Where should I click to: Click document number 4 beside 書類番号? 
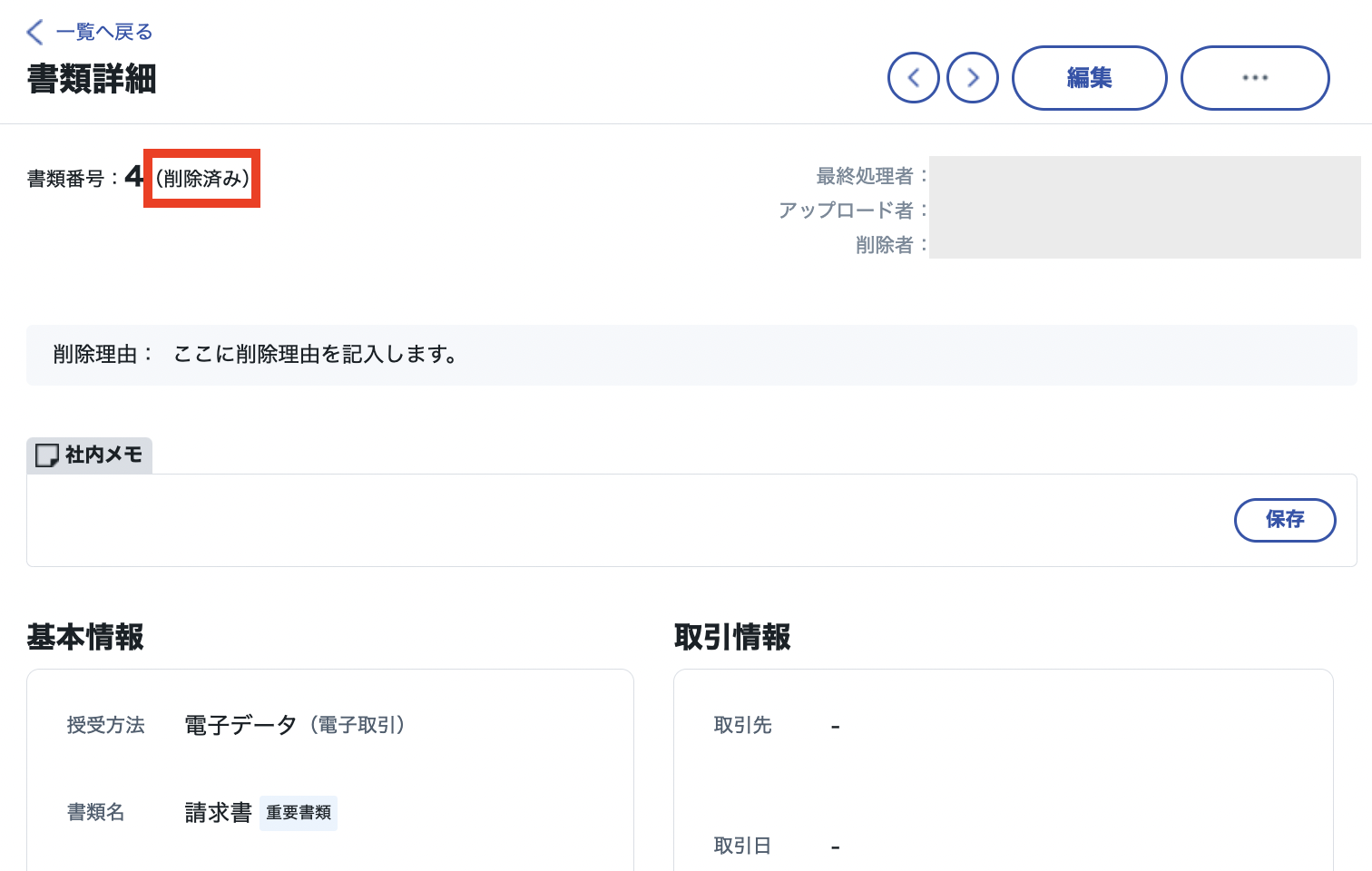(134, 176)
